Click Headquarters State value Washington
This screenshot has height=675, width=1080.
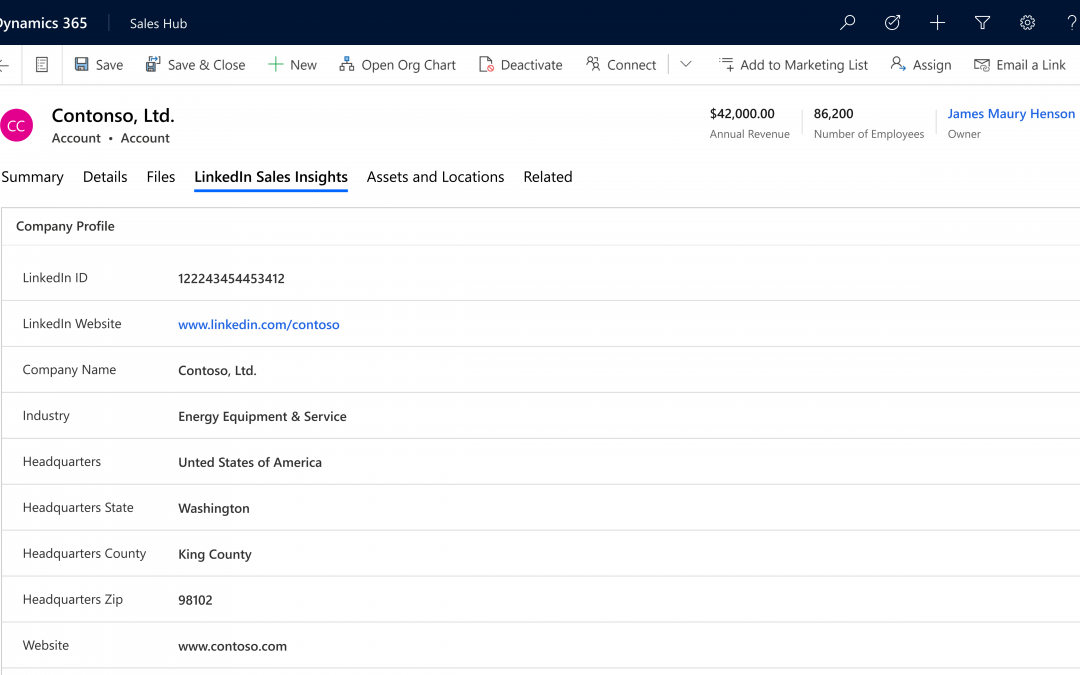coord(214,508)
